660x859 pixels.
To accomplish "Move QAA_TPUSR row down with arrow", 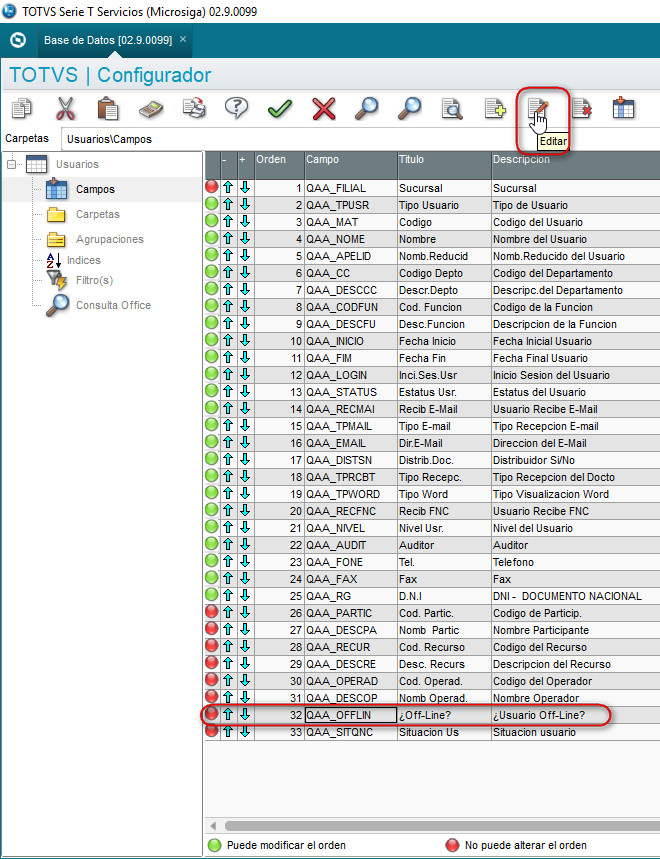I will [x=245, y=205].
